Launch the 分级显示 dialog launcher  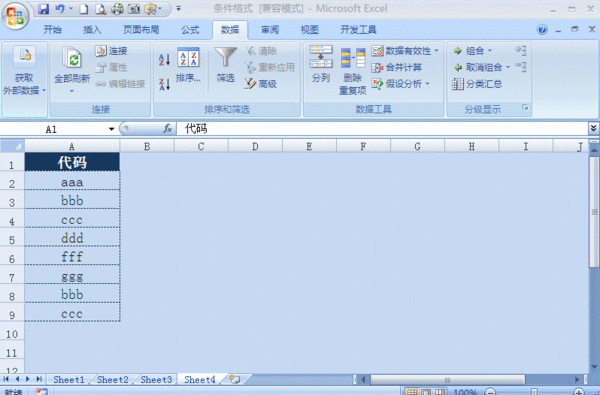click(x=525, y=108)
